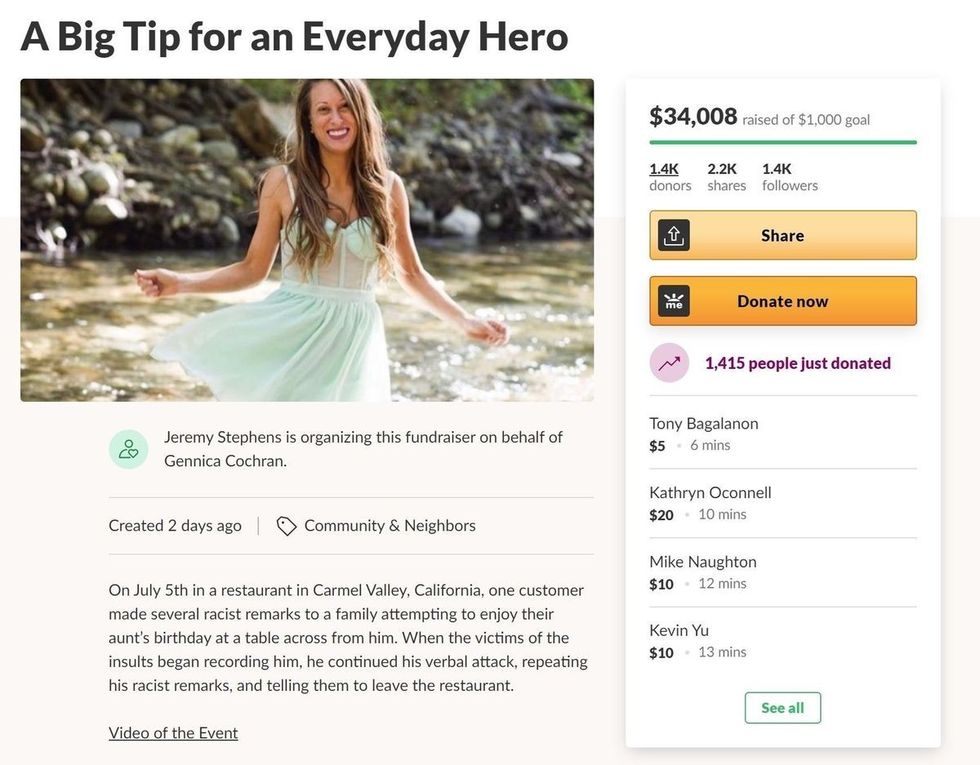Click the share arrow icon
Viewport: 980px width, 765px height.
[674, 234]
